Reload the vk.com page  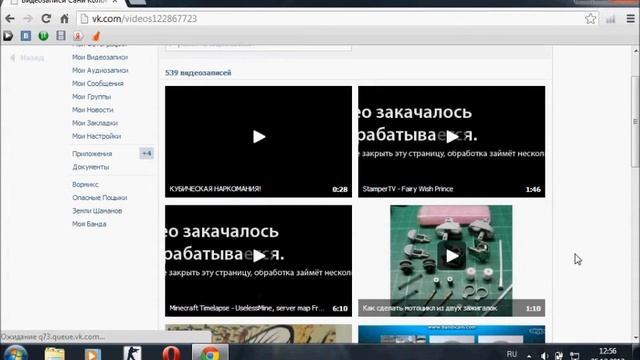tap(46, 19)
